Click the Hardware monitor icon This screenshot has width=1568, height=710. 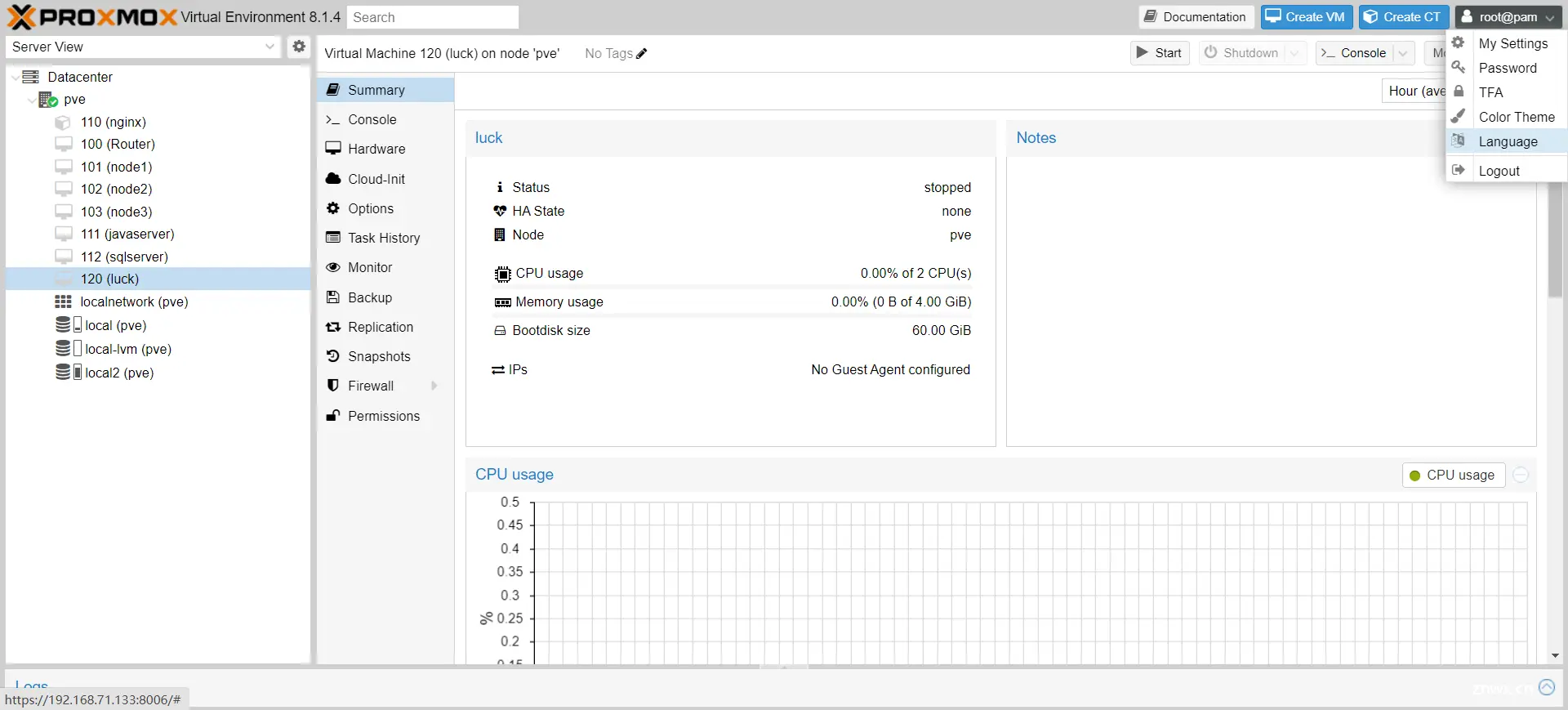point(333,149)
